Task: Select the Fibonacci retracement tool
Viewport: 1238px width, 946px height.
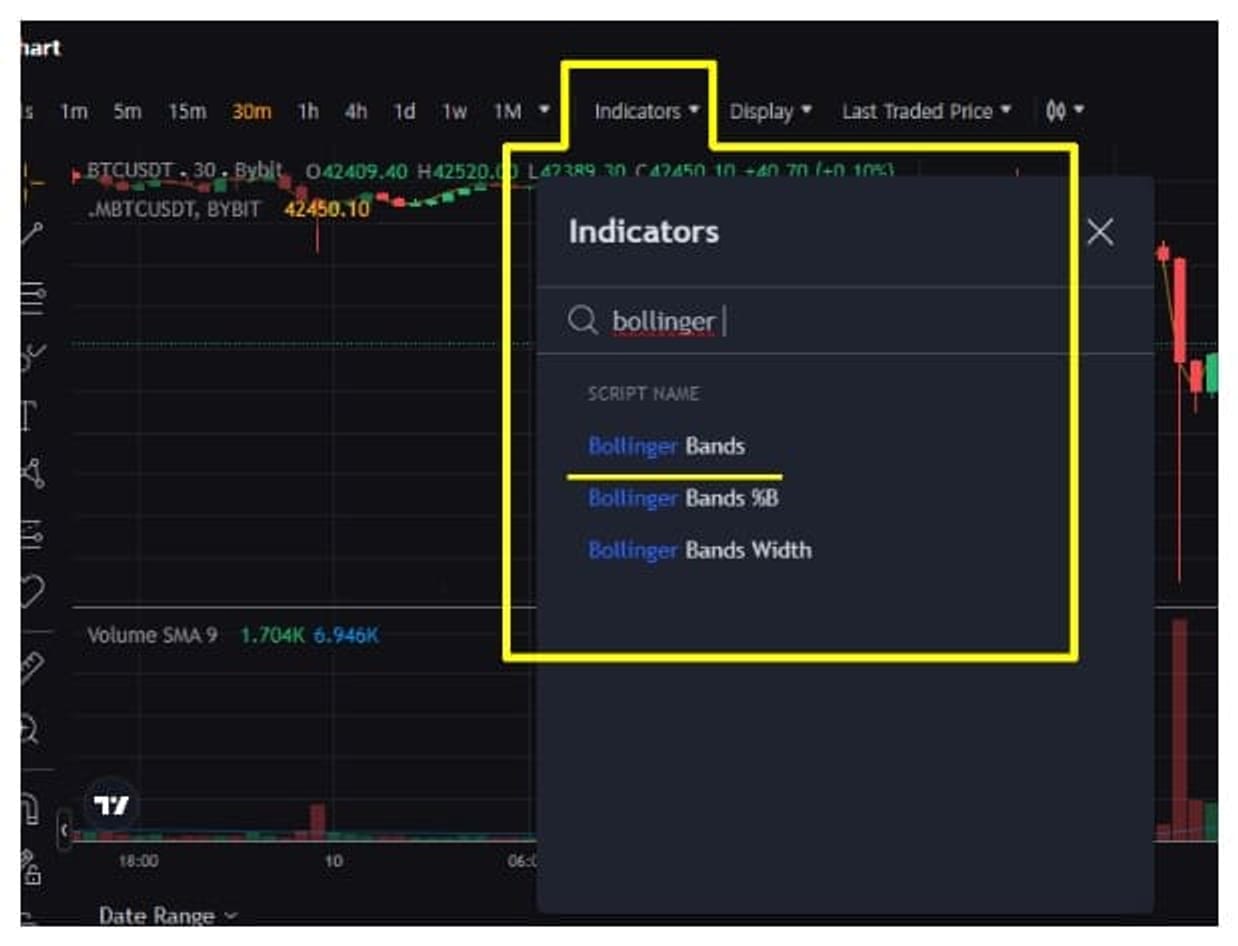Action: 32,295
